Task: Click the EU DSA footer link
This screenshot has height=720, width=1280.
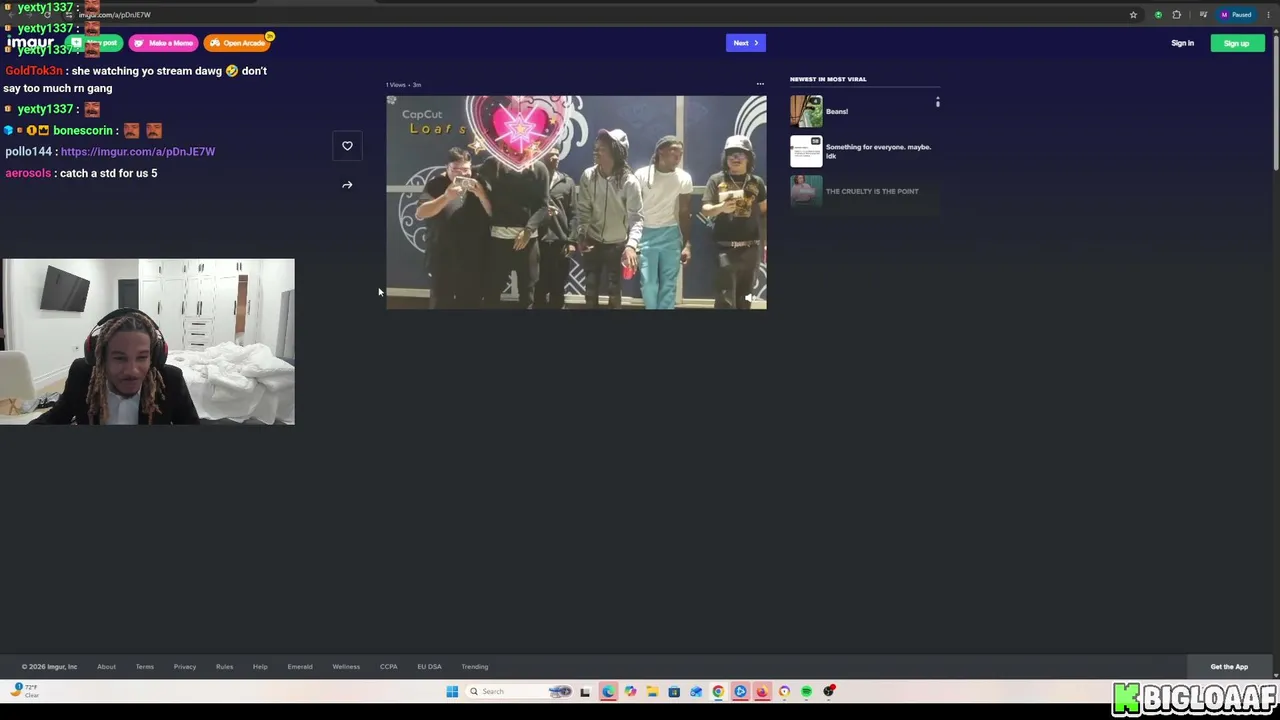Action: pyautogui.click(x=429, y=667)
